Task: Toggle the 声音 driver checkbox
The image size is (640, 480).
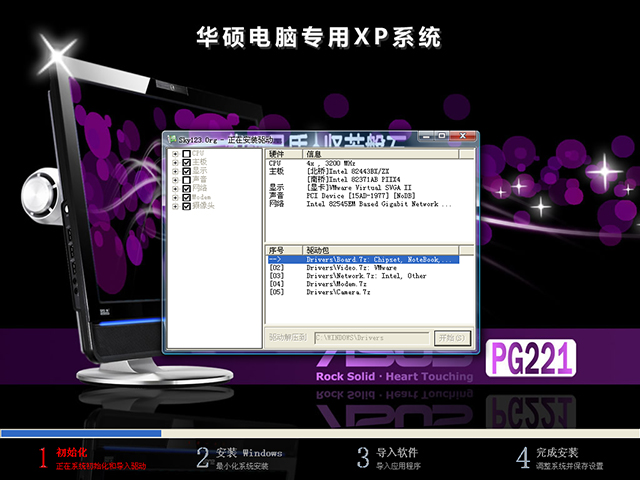Action: click(186, 179)
